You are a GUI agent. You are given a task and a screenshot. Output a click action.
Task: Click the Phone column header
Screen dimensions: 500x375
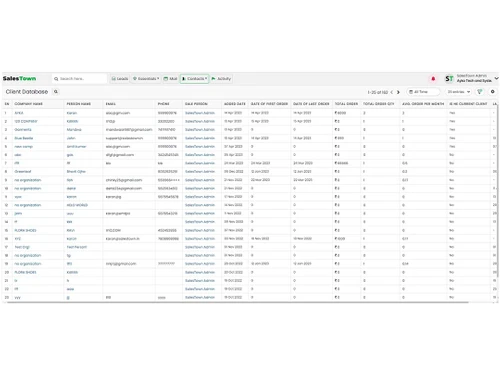(163, 104)
